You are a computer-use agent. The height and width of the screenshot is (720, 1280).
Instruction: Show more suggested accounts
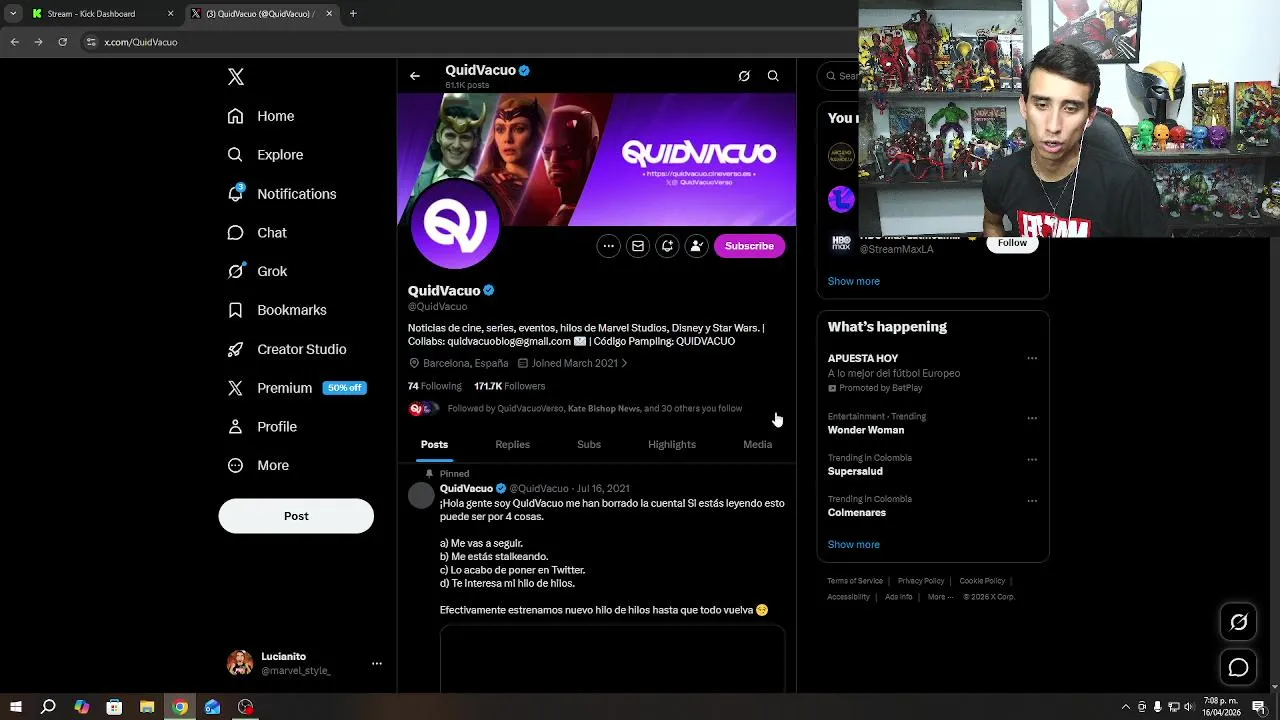tap(853, 281)
